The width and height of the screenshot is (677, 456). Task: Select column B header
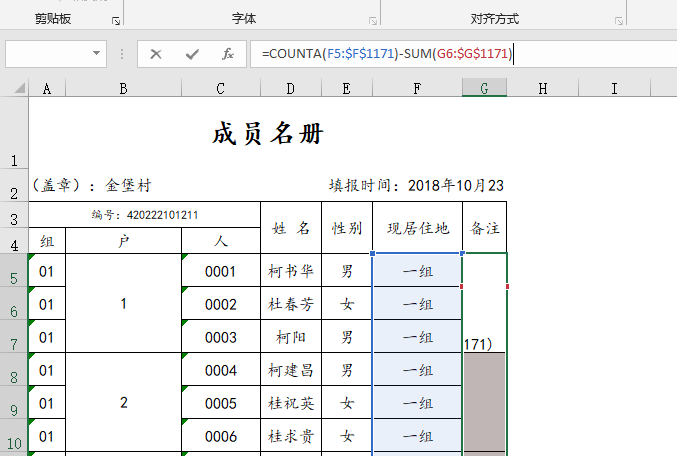[123, 88]
